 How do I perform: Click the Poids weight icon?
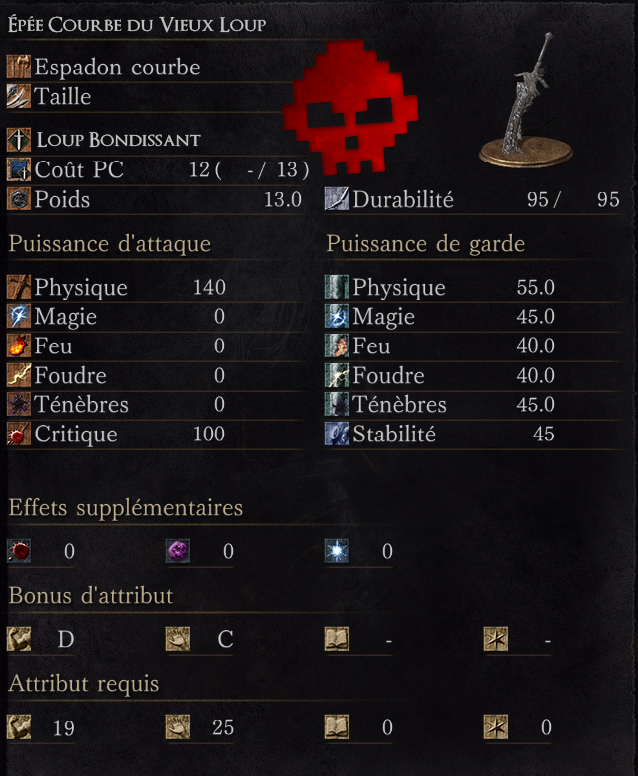(19, 199)
